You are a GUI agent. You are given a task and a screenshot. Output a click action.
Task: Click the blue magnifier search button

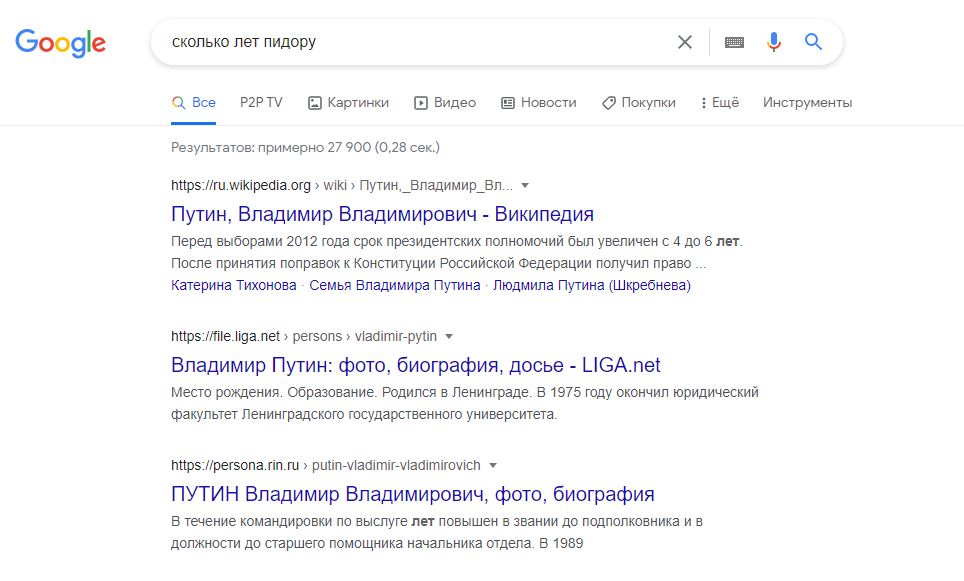pyautogui.click(x=813, y=41)
